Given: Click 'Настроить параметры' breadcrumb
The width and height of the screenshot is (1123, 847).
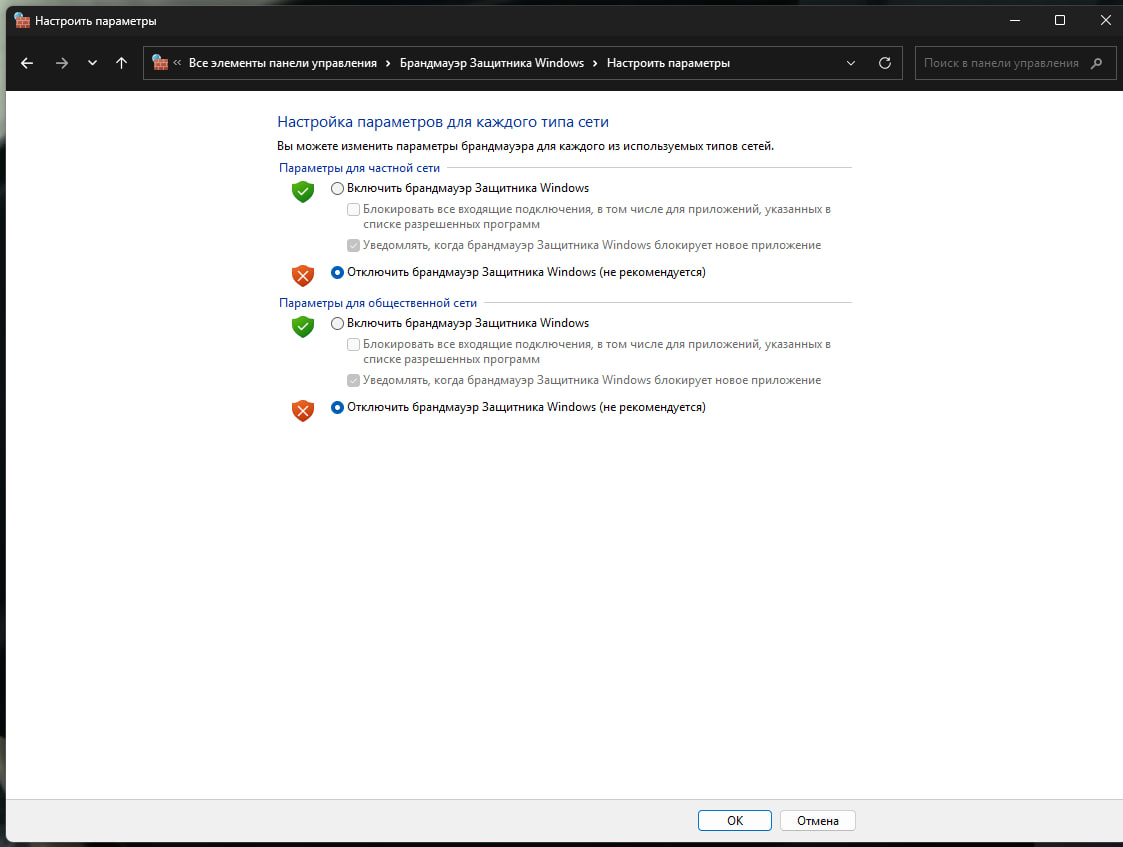Looking at the screenshot, I should coord(668,63).
